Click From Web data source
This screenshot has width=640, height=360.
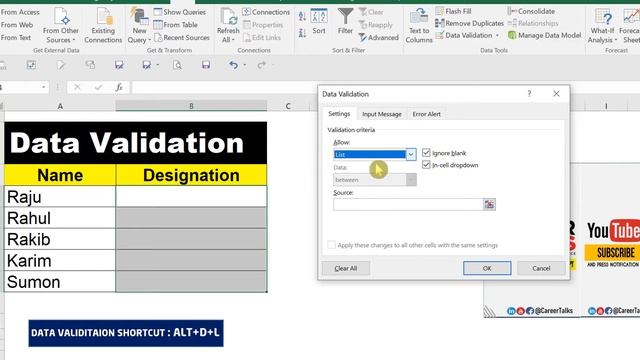16,25
